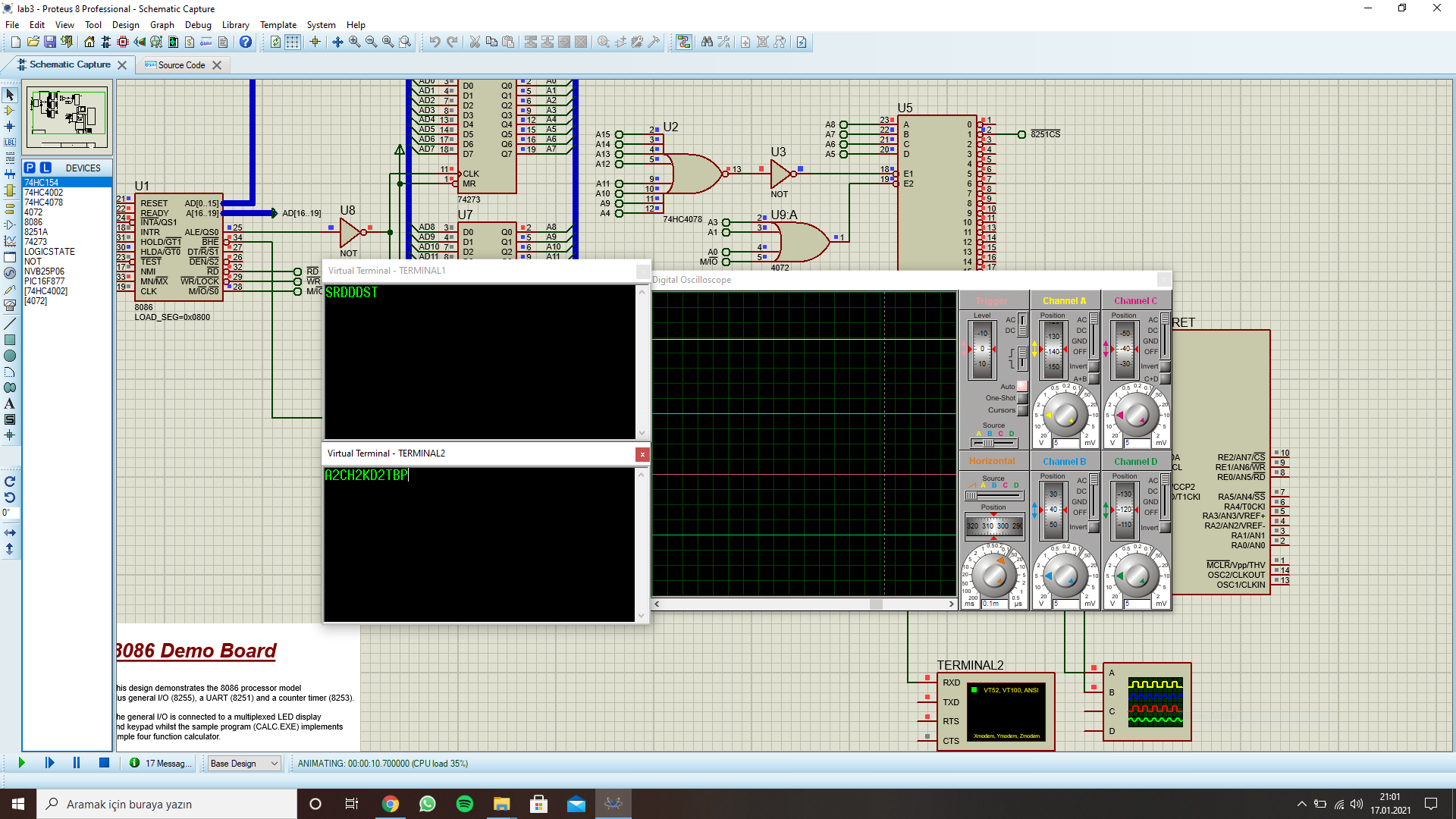Click the Pick Devices P button

(30, 168)
